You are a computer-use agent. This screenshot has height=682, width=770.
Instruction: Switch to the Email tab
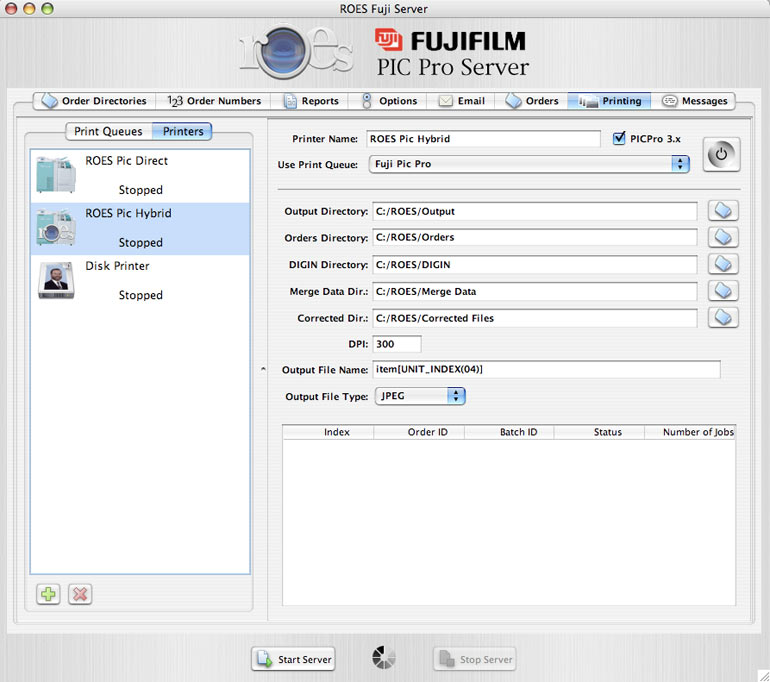461,101
